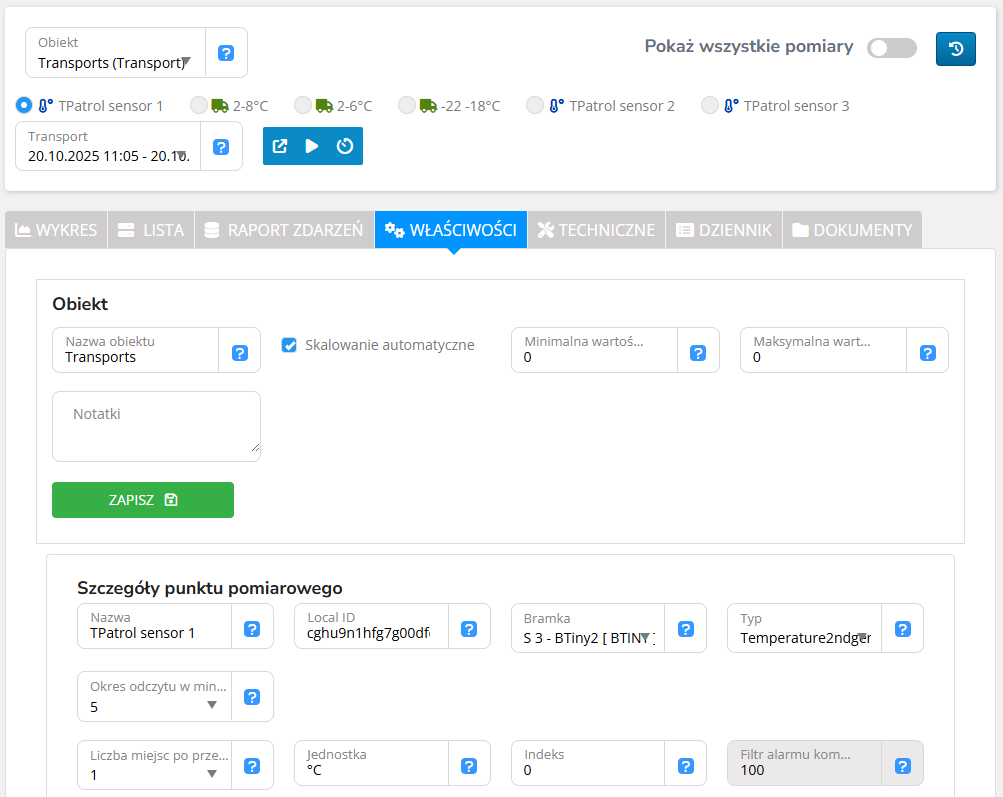Open help for Local ID field
Image resolution: width=1003 pixels, height=797 pixels.
[468, 629]
